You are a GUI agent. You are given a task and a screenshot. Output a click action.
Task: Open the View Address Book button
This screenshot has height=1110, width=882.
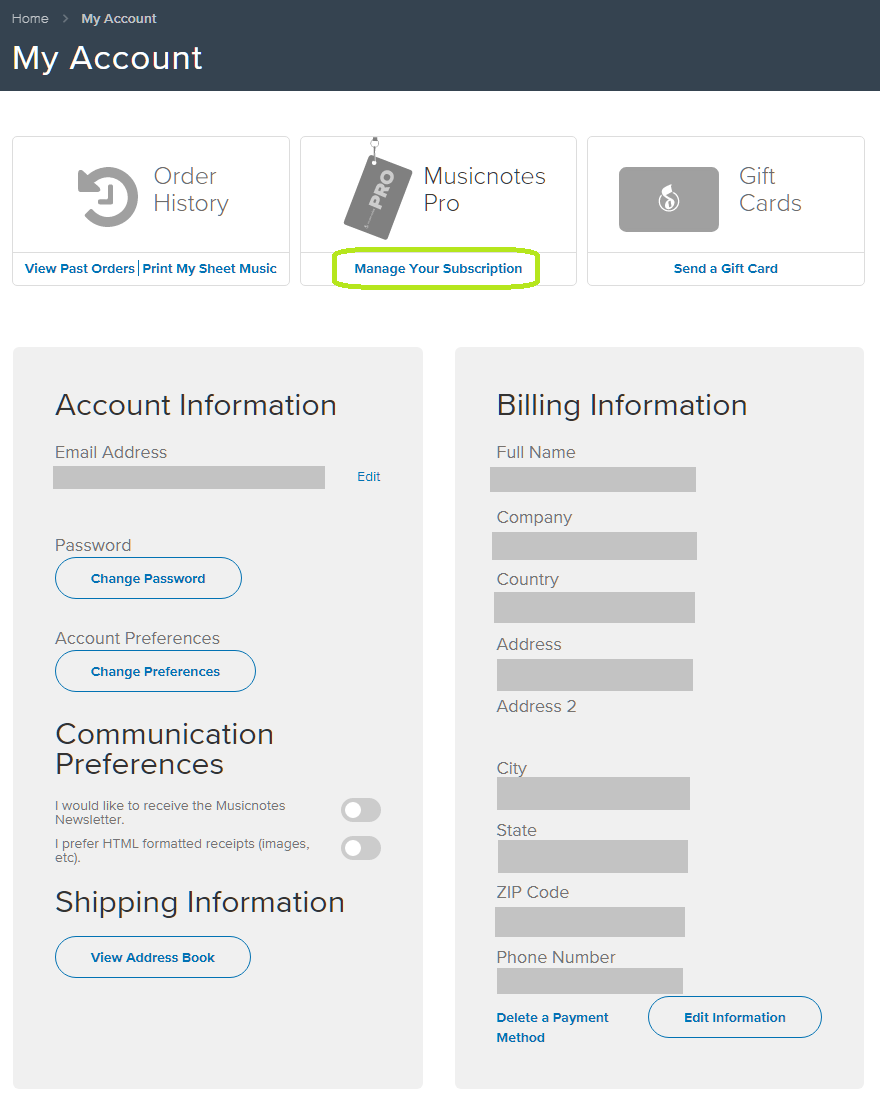(153, 957)
